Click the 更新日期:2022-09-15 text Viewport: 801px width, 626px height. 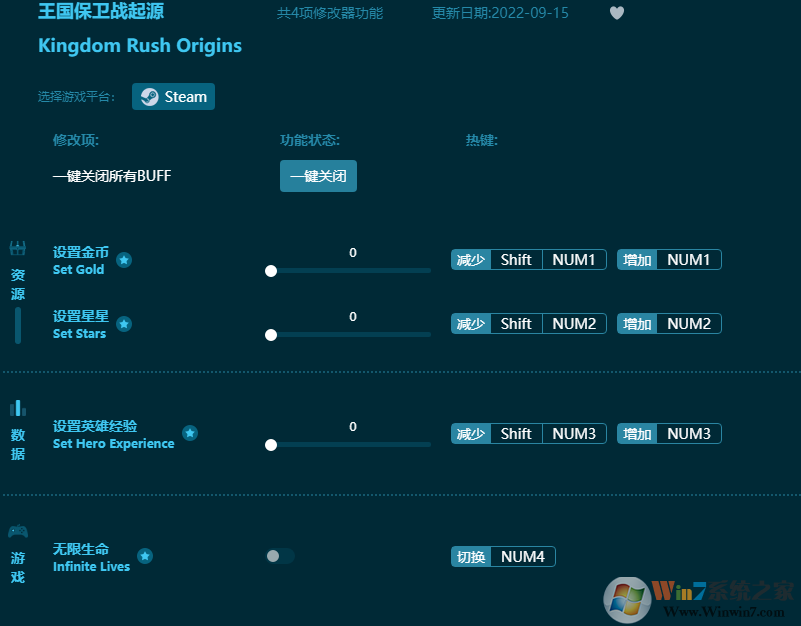[x=500, y=13]
